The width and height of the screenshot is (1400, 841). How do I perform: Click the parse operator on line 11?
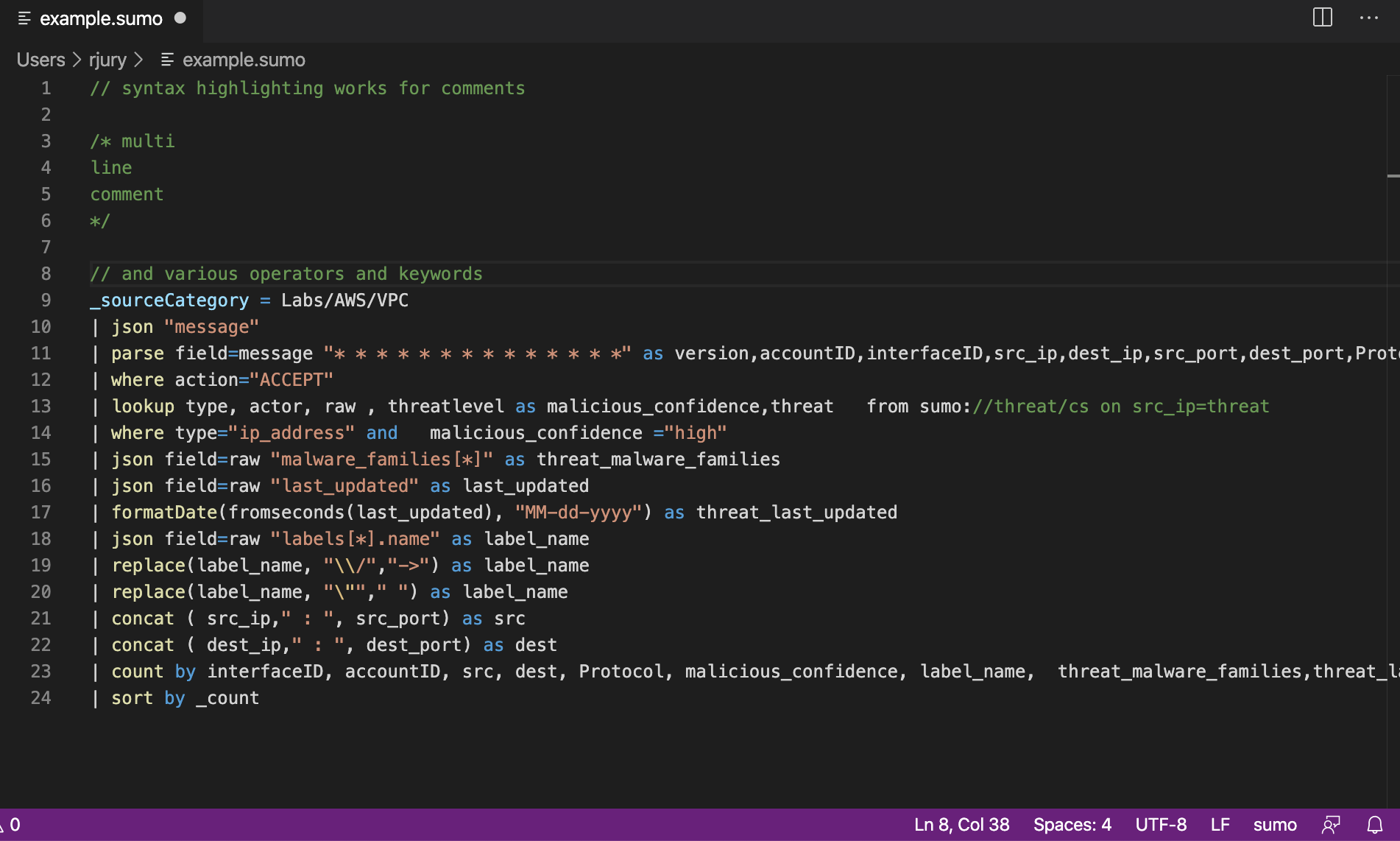[x=138, y=353]
